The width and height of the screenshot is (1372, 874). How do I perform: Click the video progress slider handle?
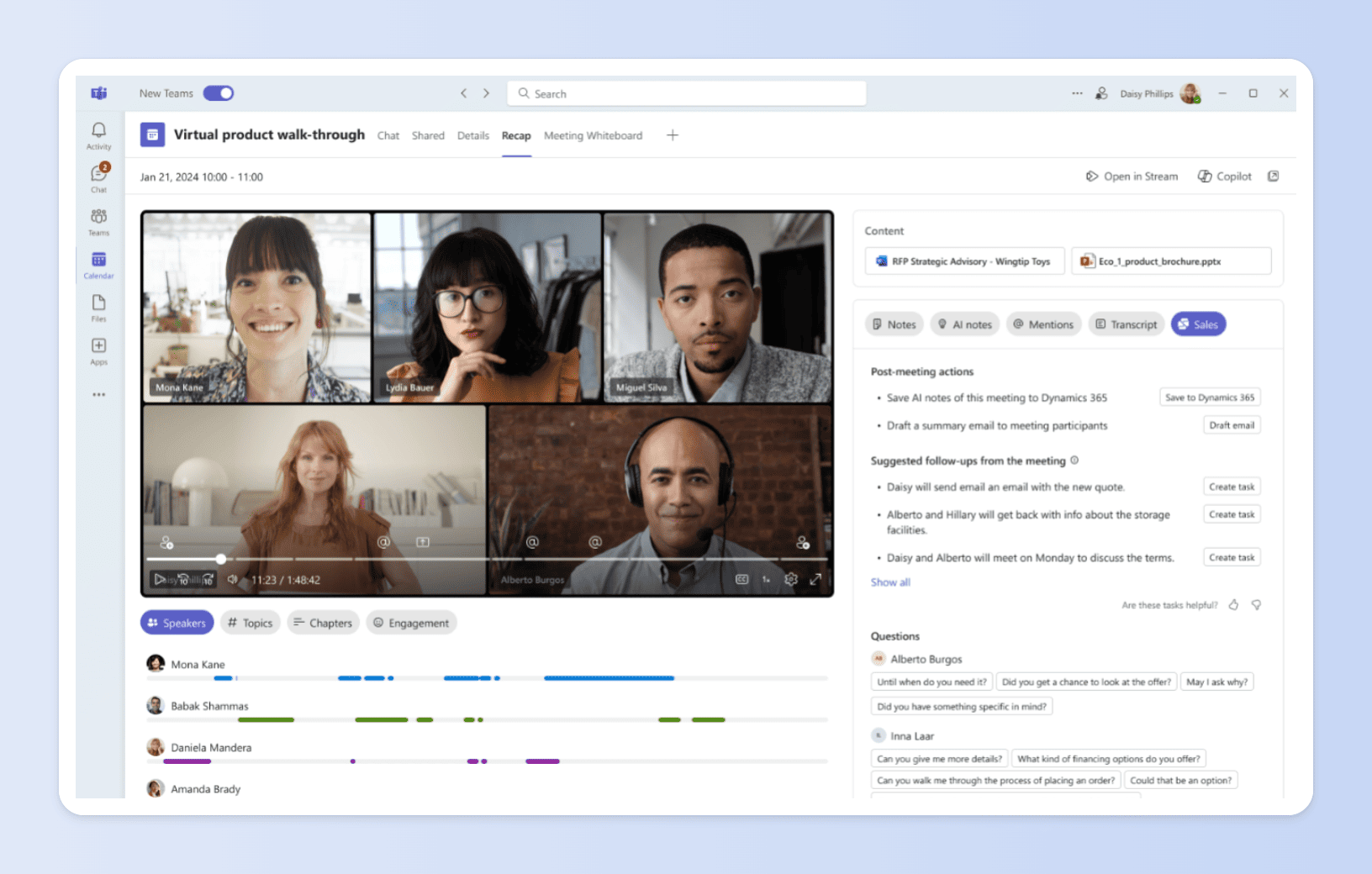pyautogui.click(x=220, y=559)
